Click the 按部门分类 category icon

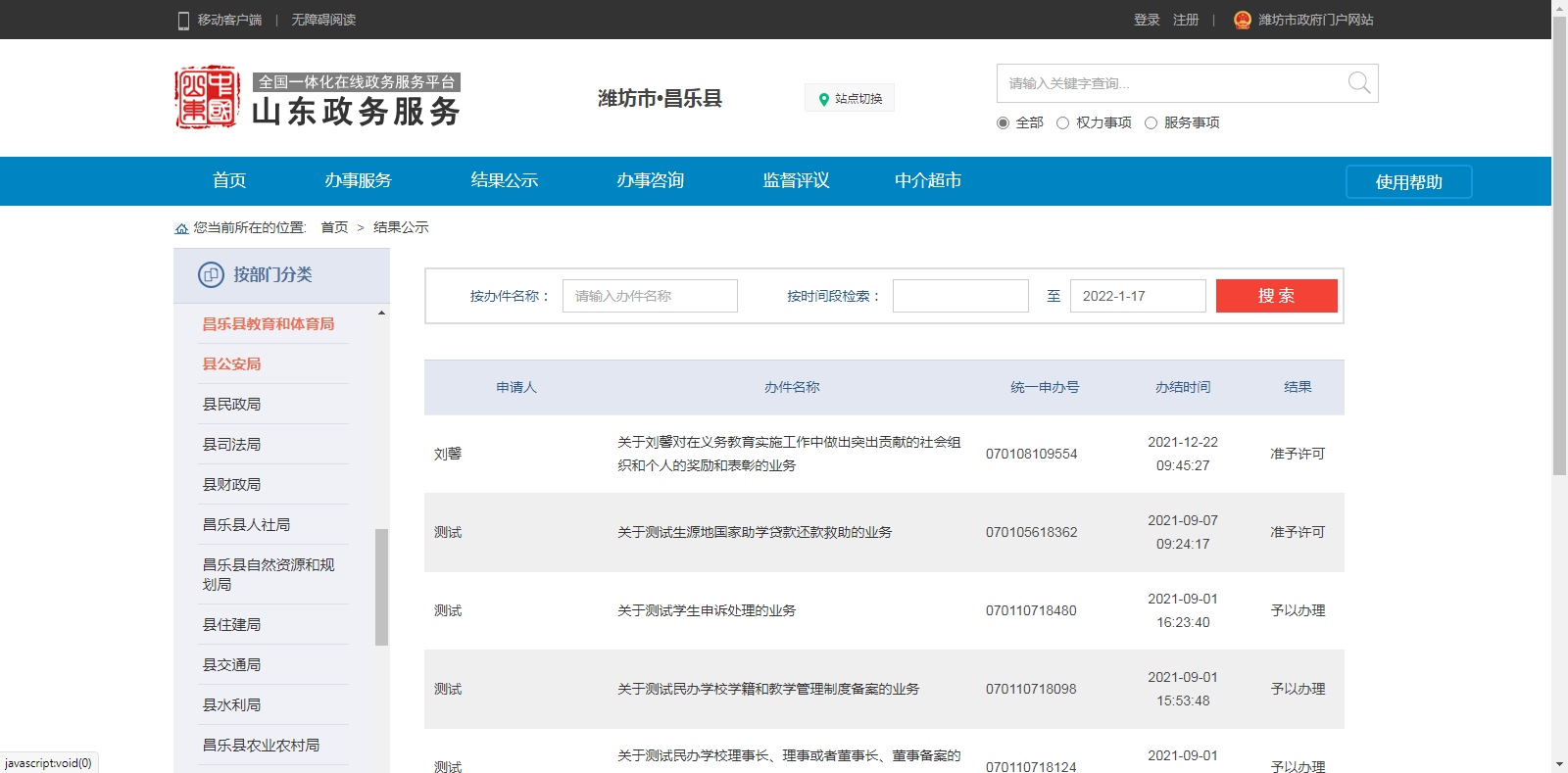tap(211, 275)
